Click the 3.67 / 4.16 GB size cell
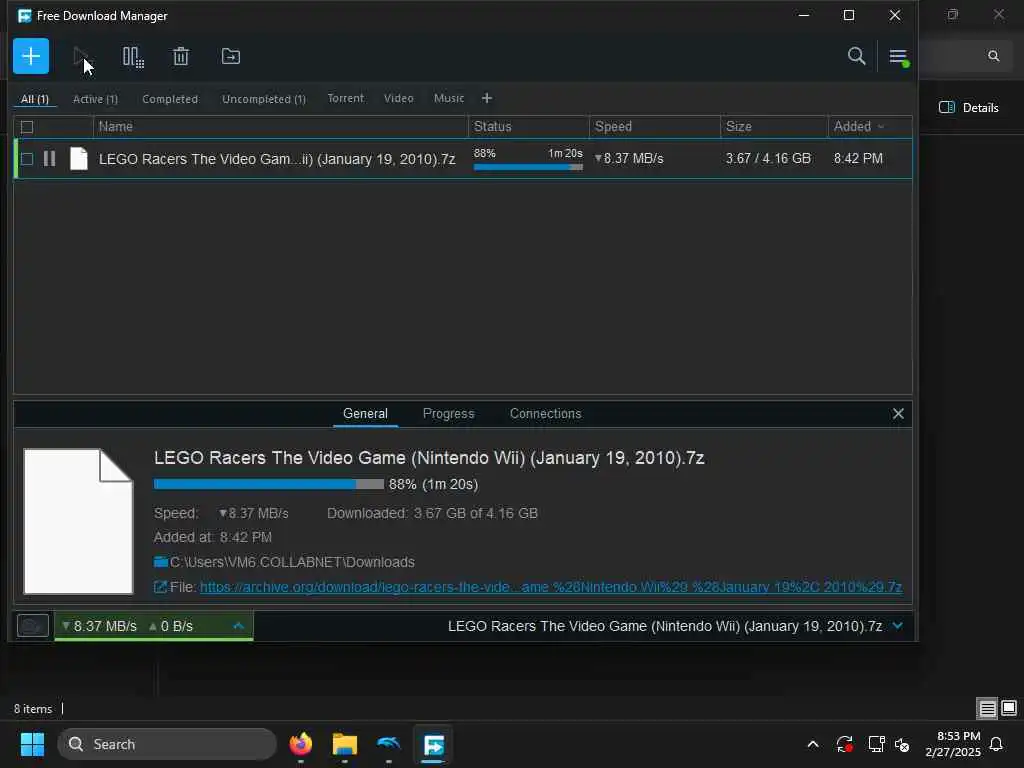The width and height of the screenshot is (1024, 768). [768, 159]
